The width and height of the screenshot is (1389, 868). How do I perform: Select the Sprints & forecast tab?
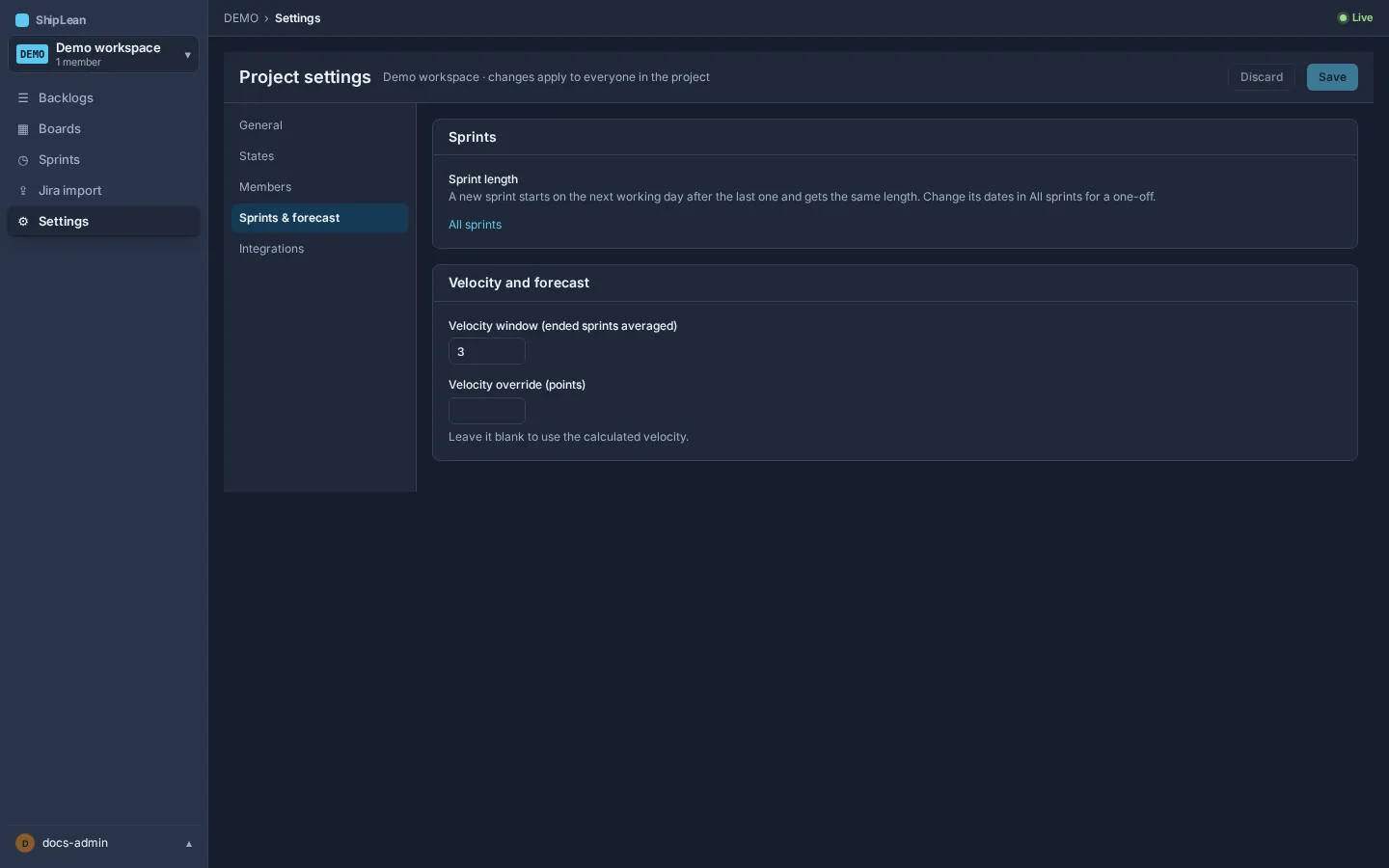pos(320,218)
